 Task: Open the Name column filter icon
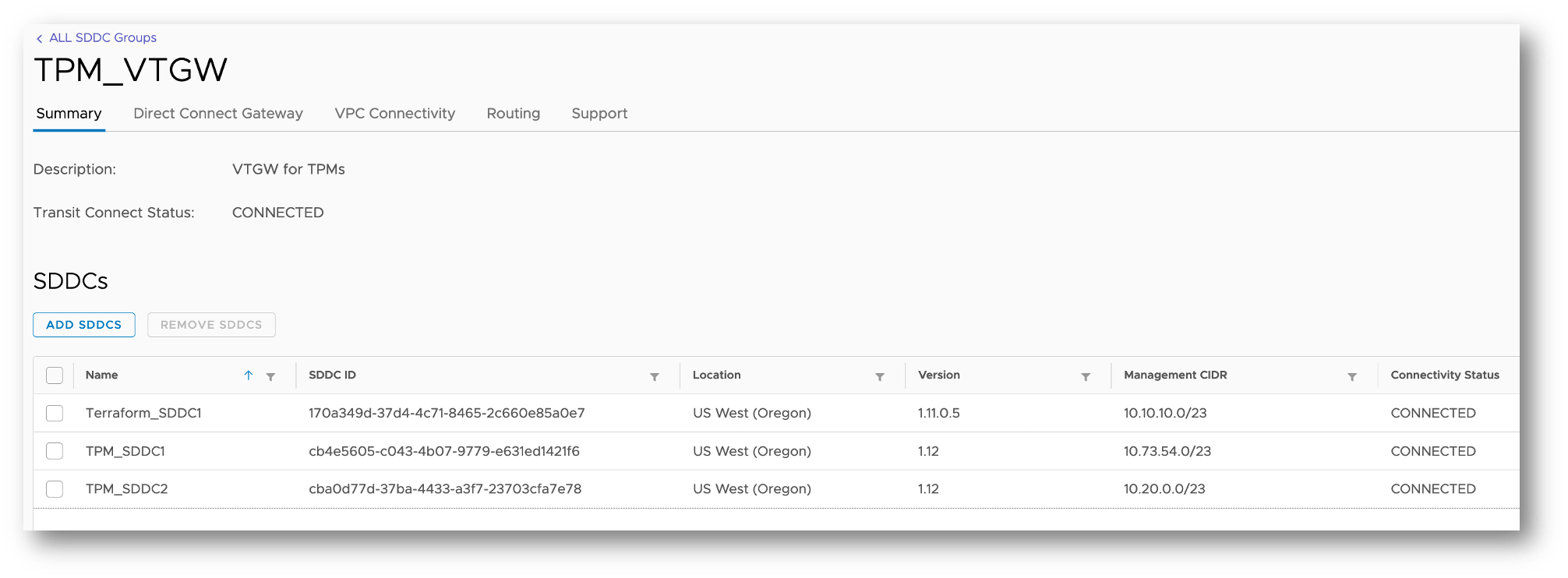[x=270, y=376]
